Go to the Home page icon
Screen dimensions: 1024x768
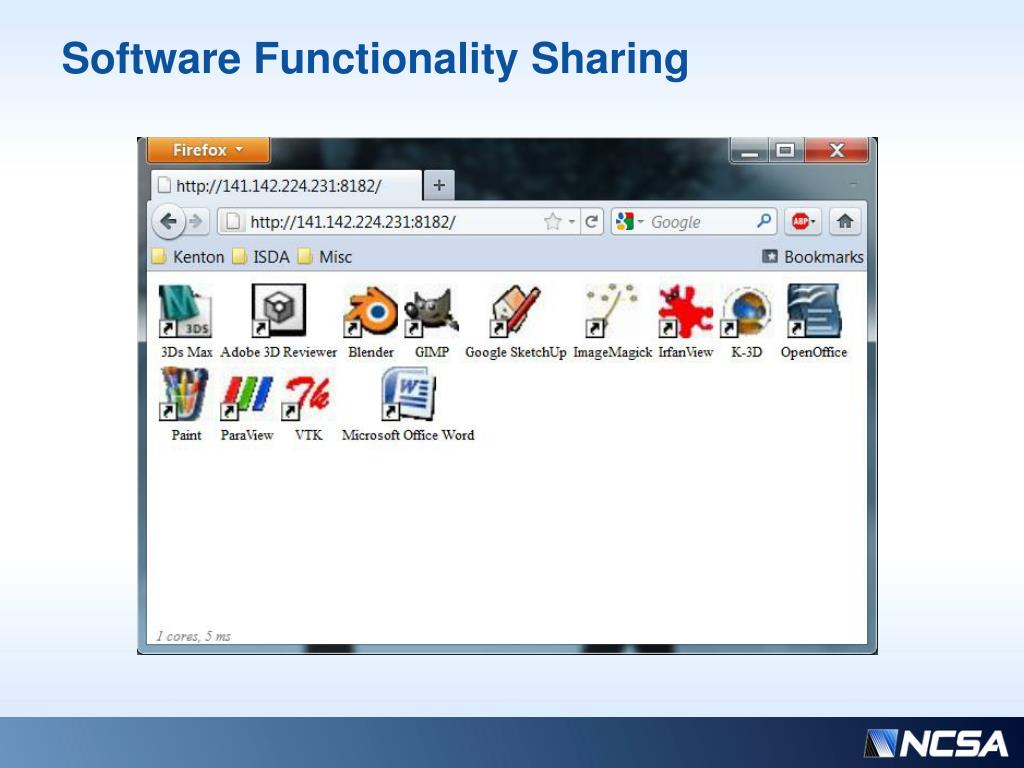(845, 221)
